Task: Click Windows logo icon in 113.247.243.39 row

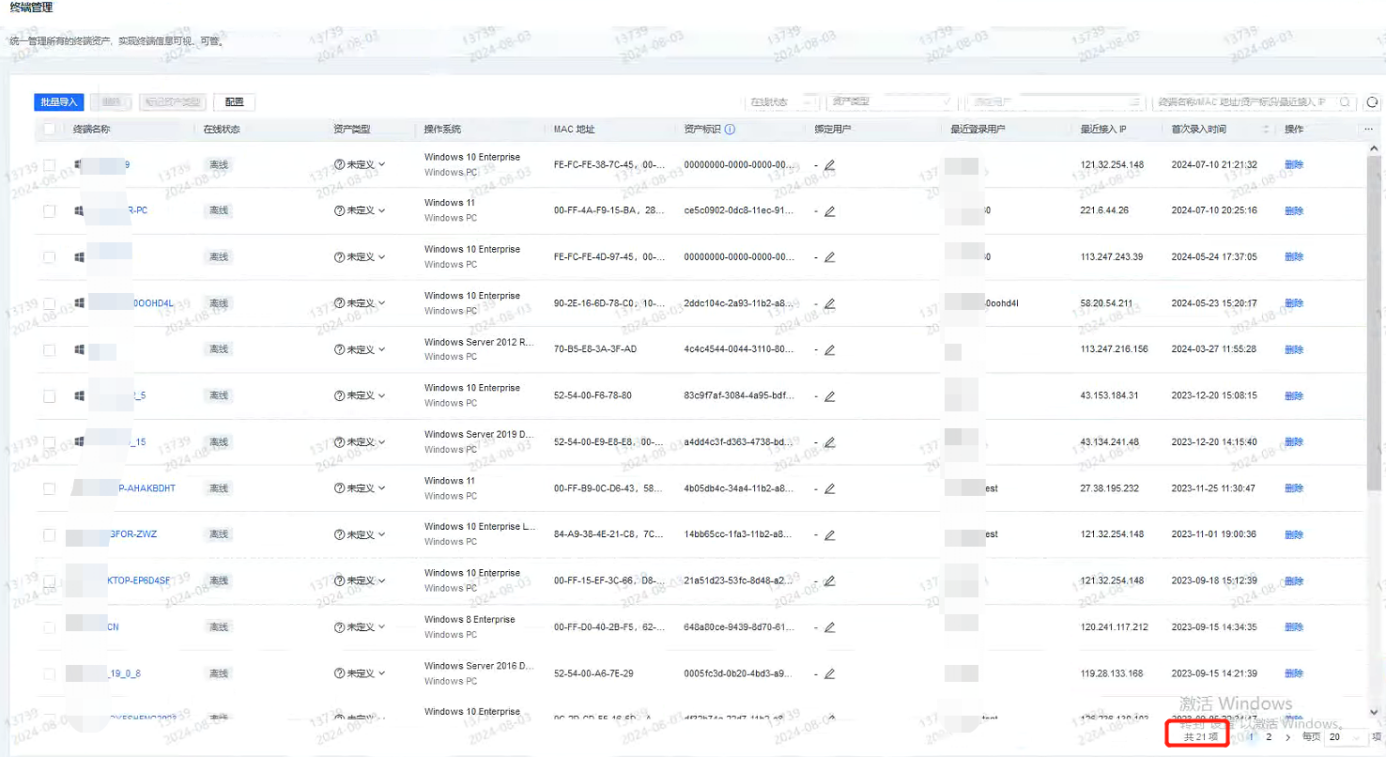Action: click(79, 257)
